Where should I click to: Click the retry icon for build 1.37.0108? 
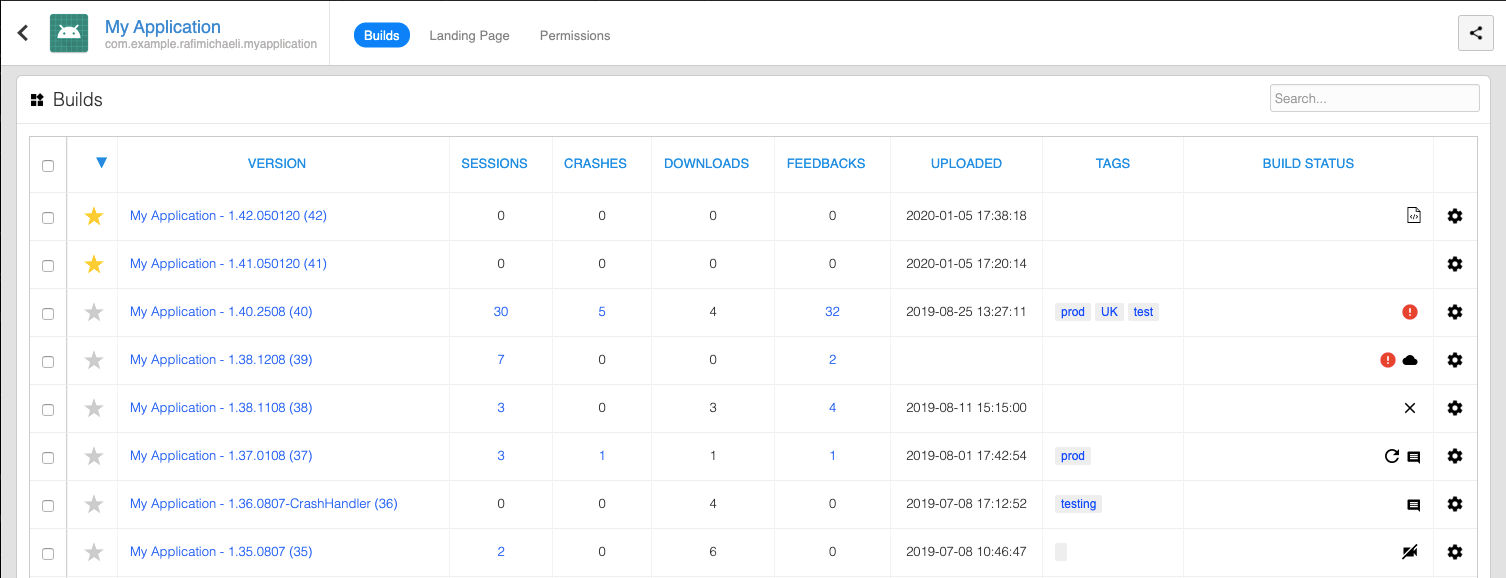tap(1391, 455)
